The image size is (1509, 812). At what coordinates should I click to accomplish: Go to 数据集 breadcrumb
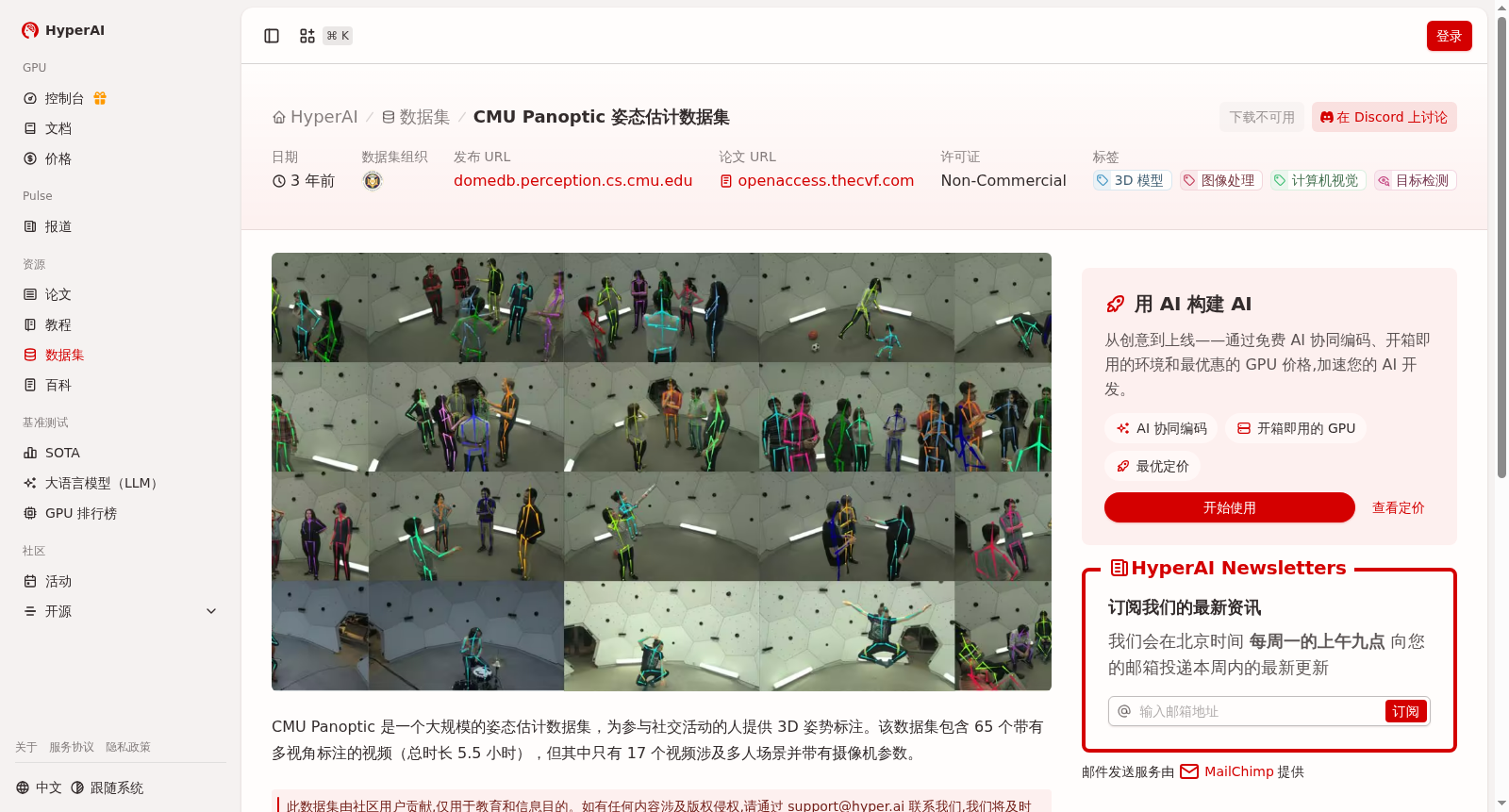416,117
